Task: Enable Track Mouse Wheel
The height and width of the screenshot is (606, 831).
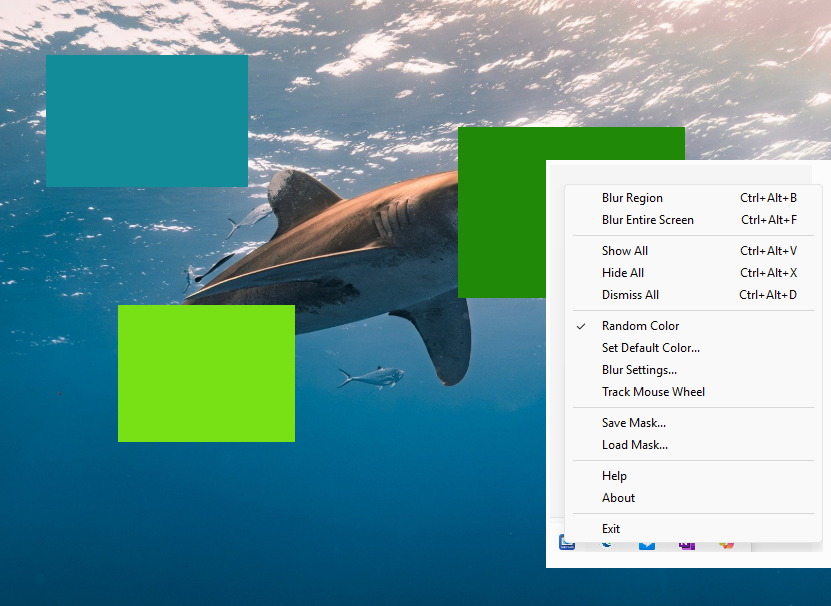Action: [653, 391]
